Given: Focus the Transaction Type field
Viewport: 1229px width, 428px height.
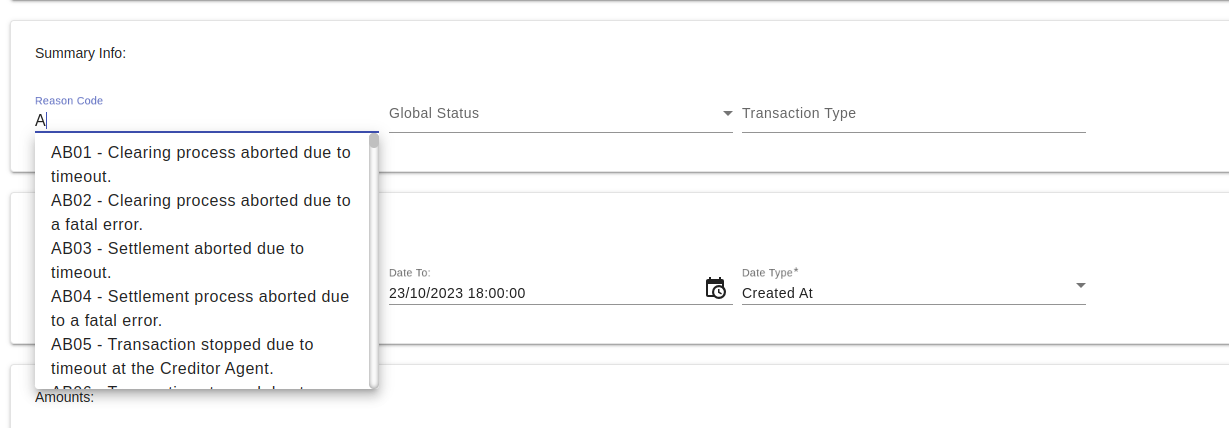Looking at the screenshot, I should pos(913,114).
